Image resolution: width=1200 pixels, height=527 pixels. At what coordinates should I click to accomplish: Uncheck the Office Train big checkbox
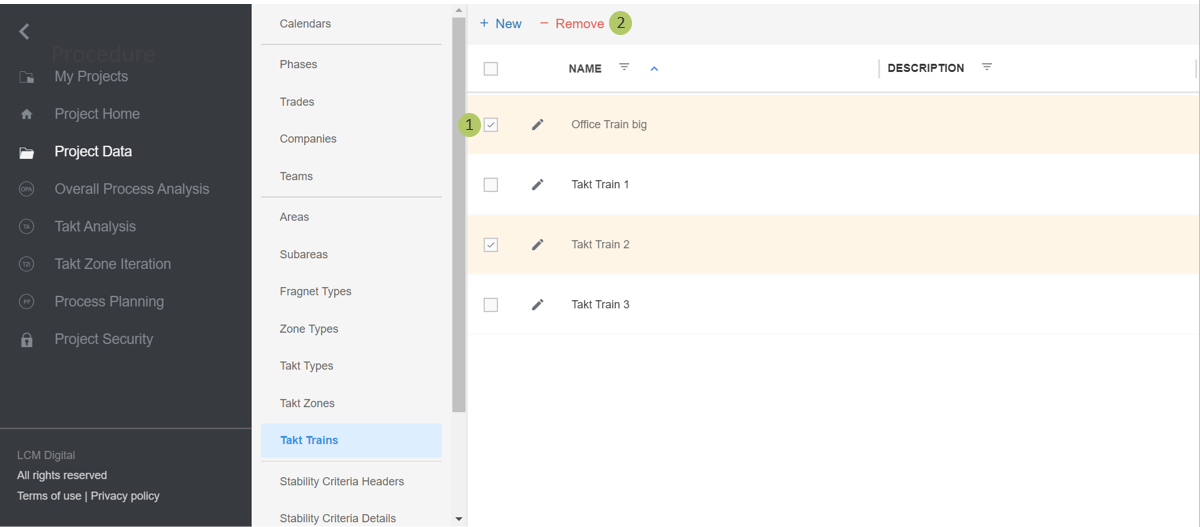[491, 125]
